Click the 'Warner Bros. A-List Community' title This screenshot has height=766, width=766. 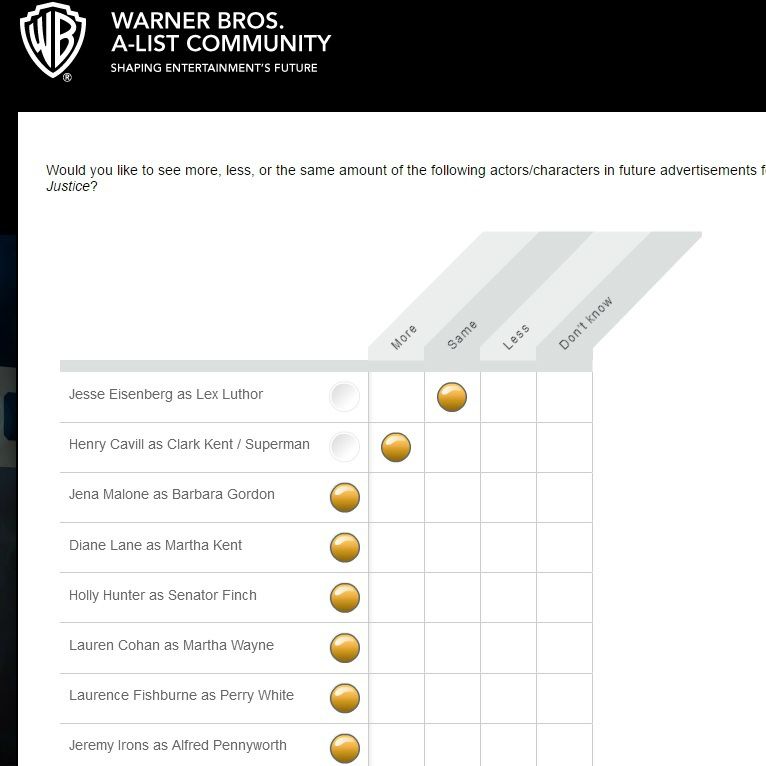220,32
